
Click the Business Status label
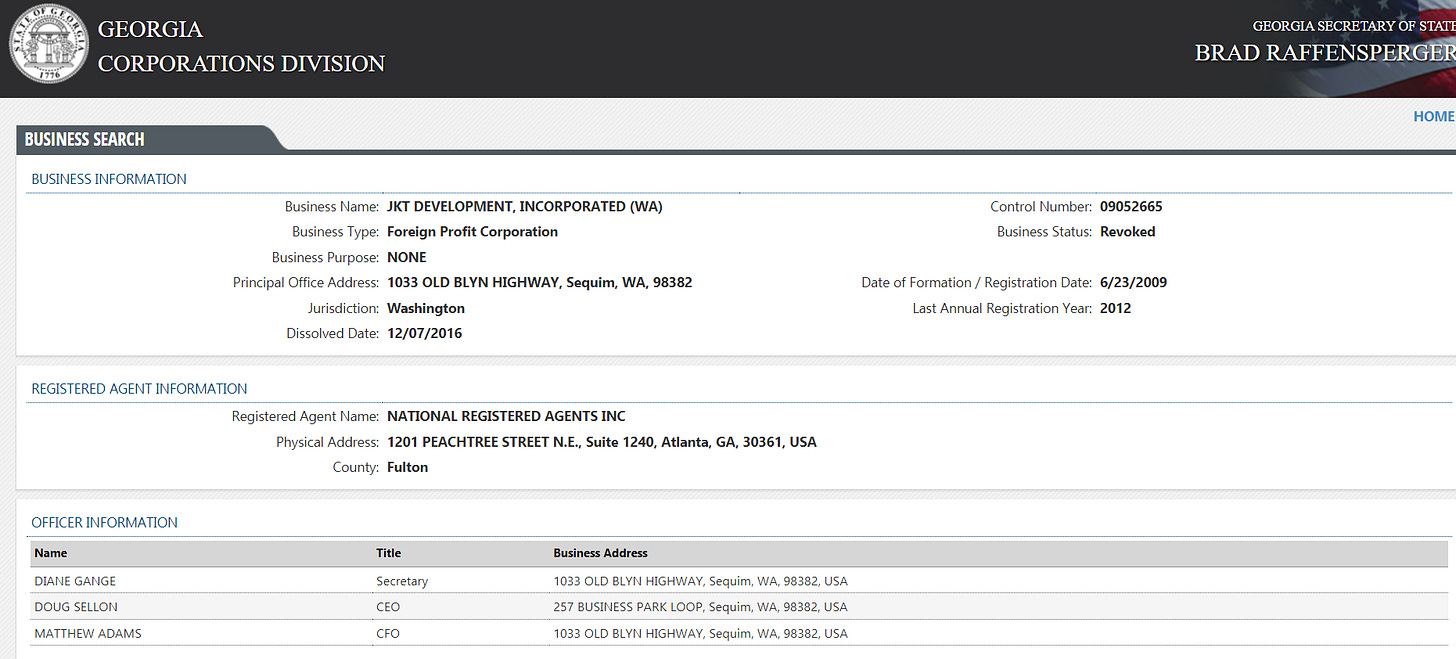pyautogui.click(x=1045, y=232)
